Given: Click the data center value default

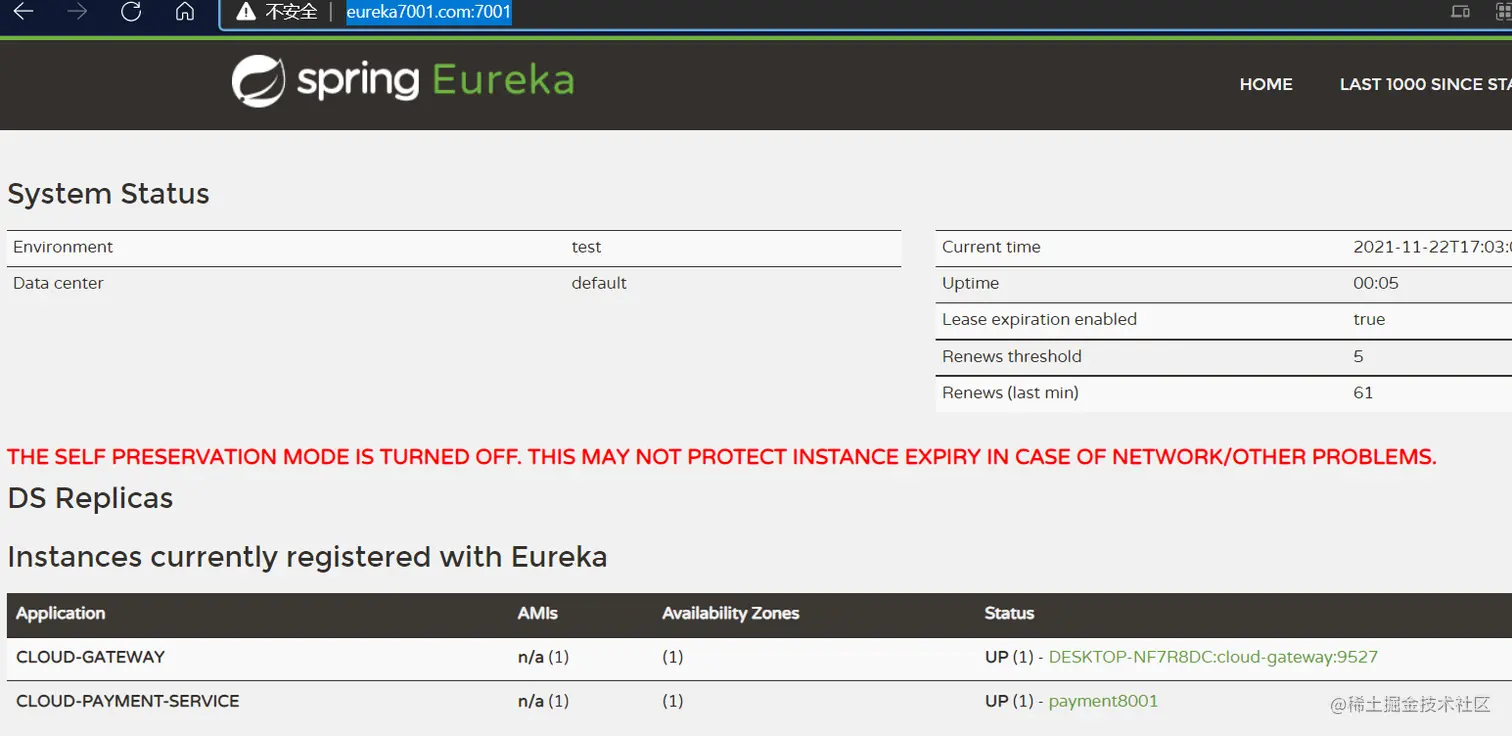Looking at the screenshot, I should 599,283.
